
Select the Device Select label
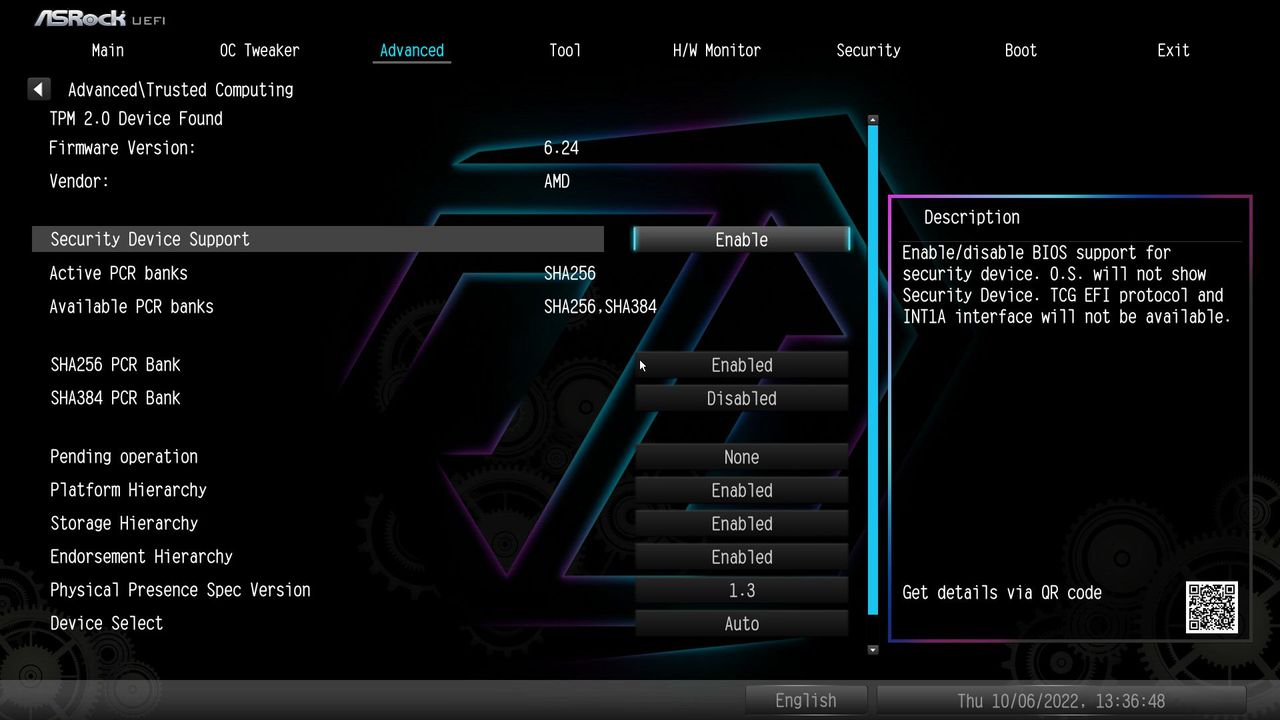point(106,623)
